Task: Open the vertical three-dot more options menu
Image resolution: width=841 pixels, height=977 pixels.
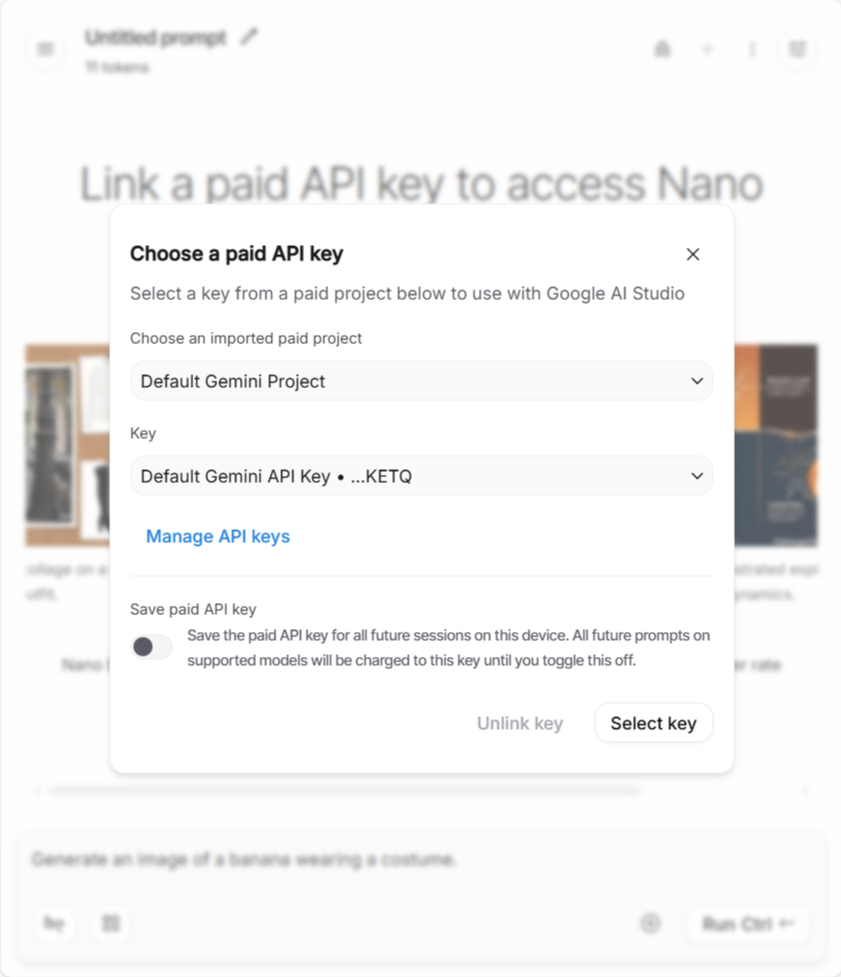Action: (x=752, y=49)
